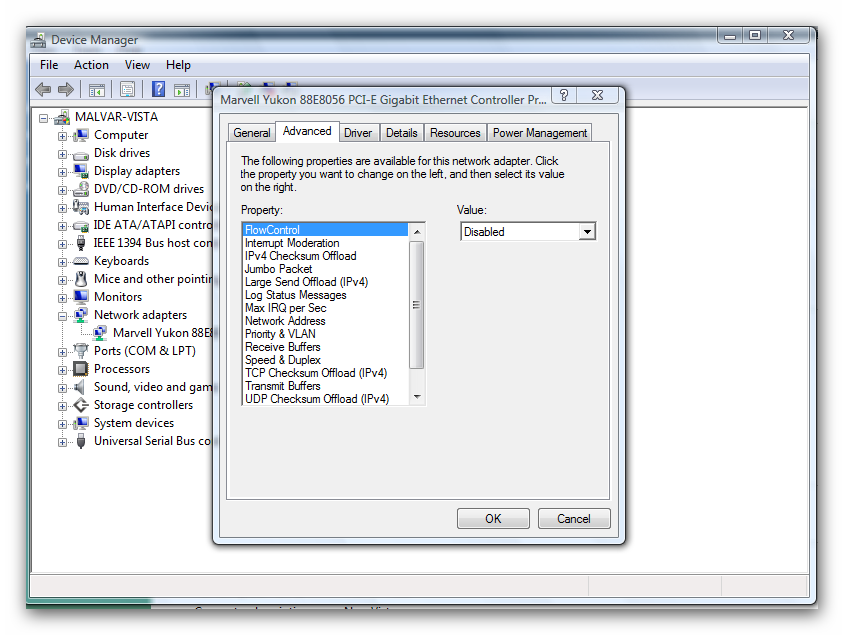Select the Processors device icon
This screenshot has height=635, width=844.
(81, 368)
